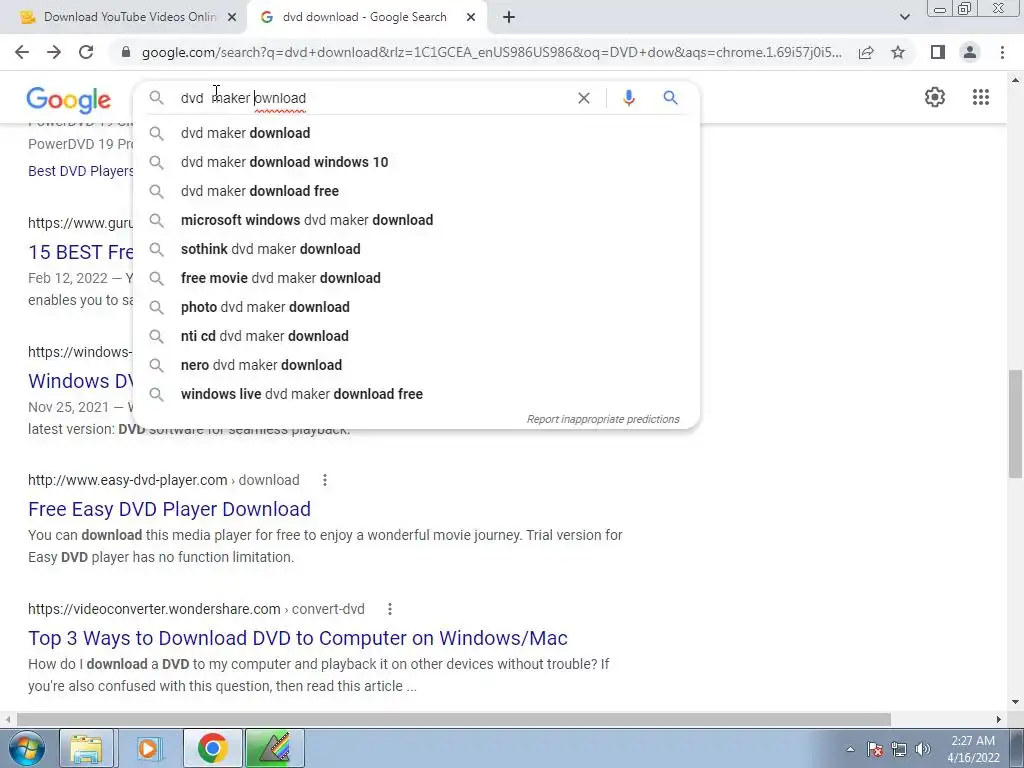This screenshot has width=1024, height=768.
Task: Click the vertical scrollbar thumb
Action: [x=1015, y=423]
